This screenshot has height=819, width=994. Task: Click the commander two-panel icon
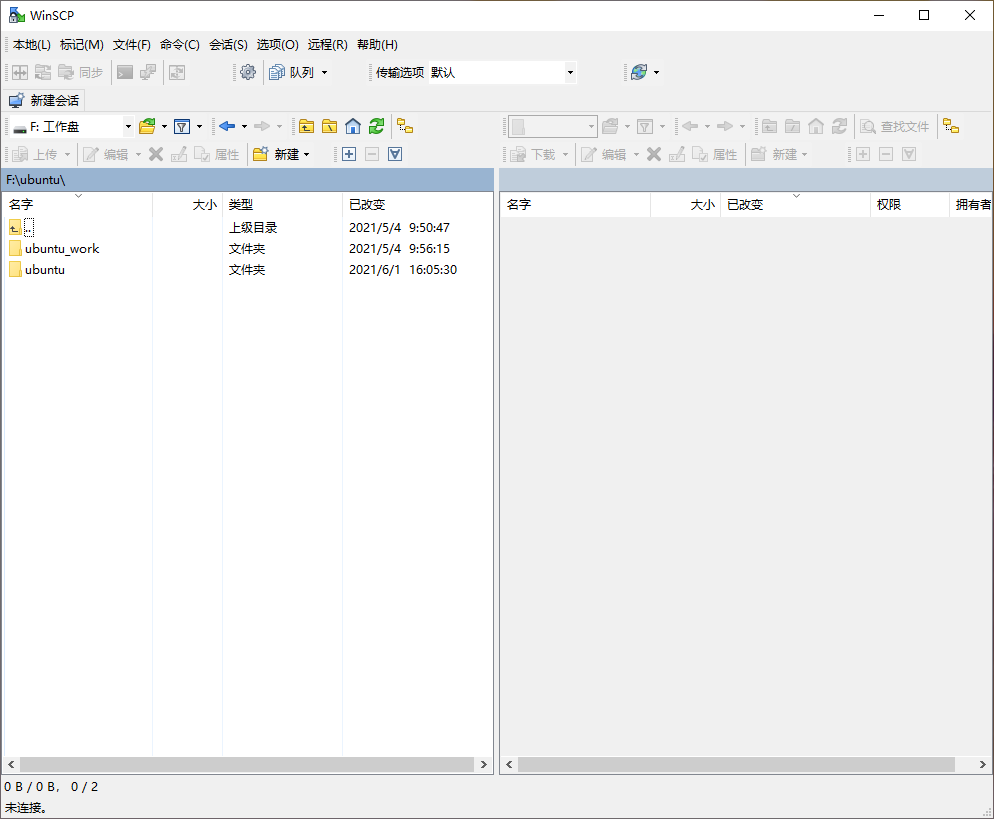(20, 72)
